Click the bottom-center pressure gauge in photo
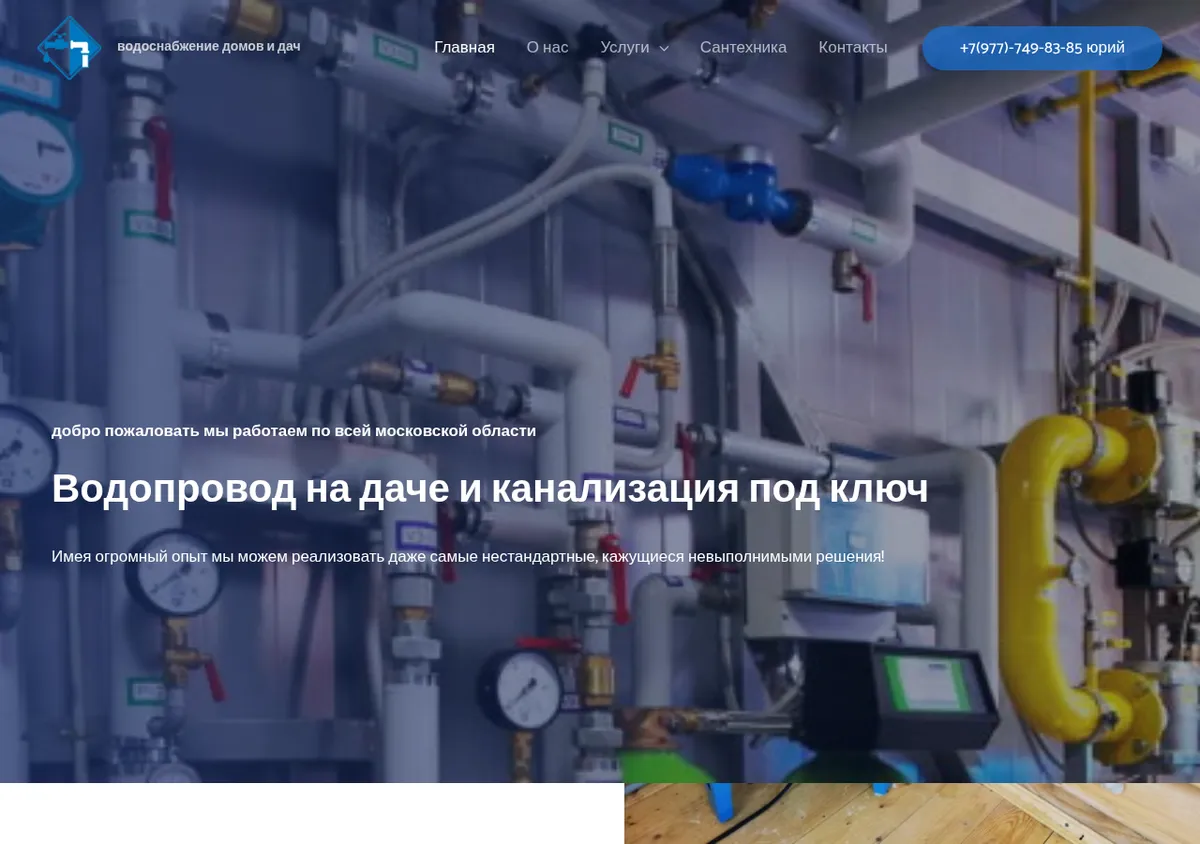Viewport: 1200px width, 844px height. tap(521, 689)
